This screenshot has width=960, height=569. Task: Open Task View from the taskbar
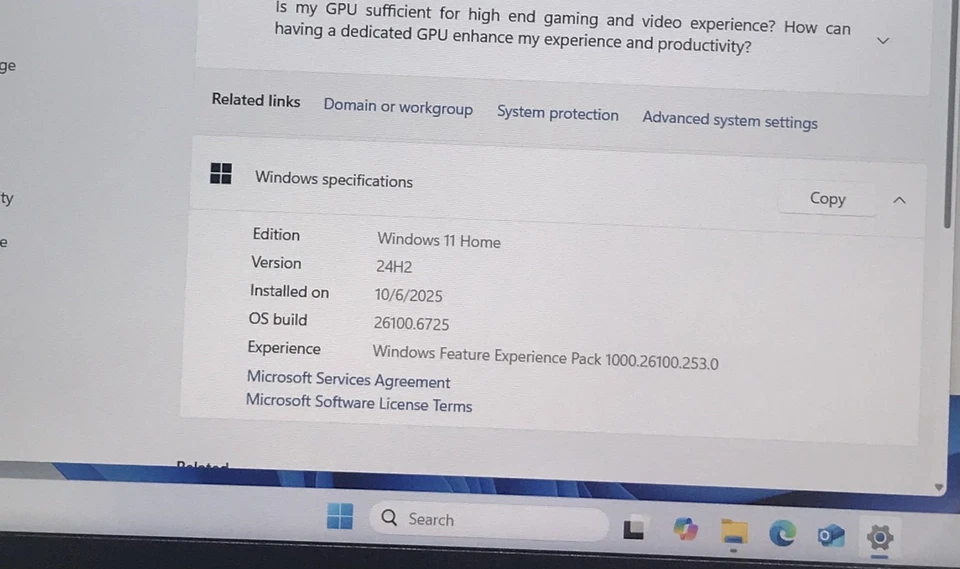634,528
